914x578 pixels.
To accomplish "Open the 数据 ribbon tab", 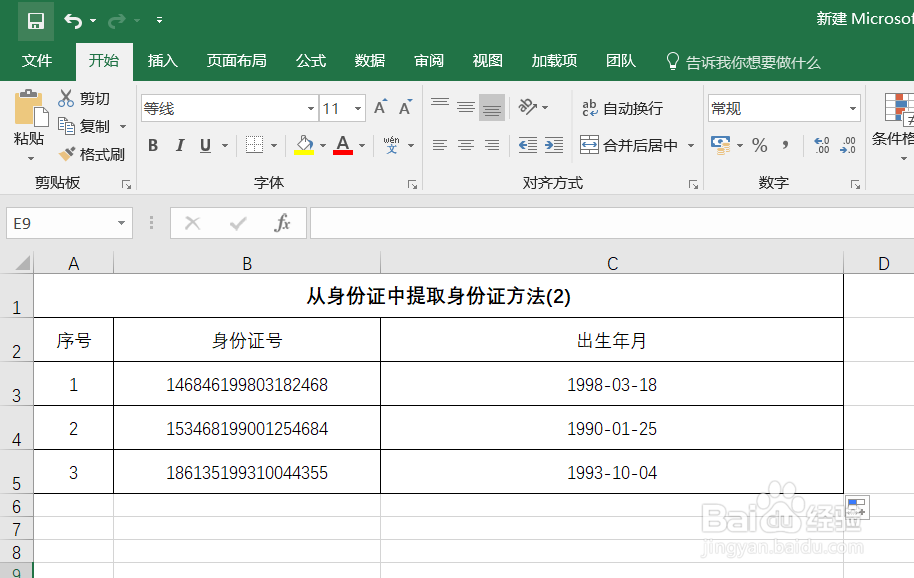I will 369,60.
